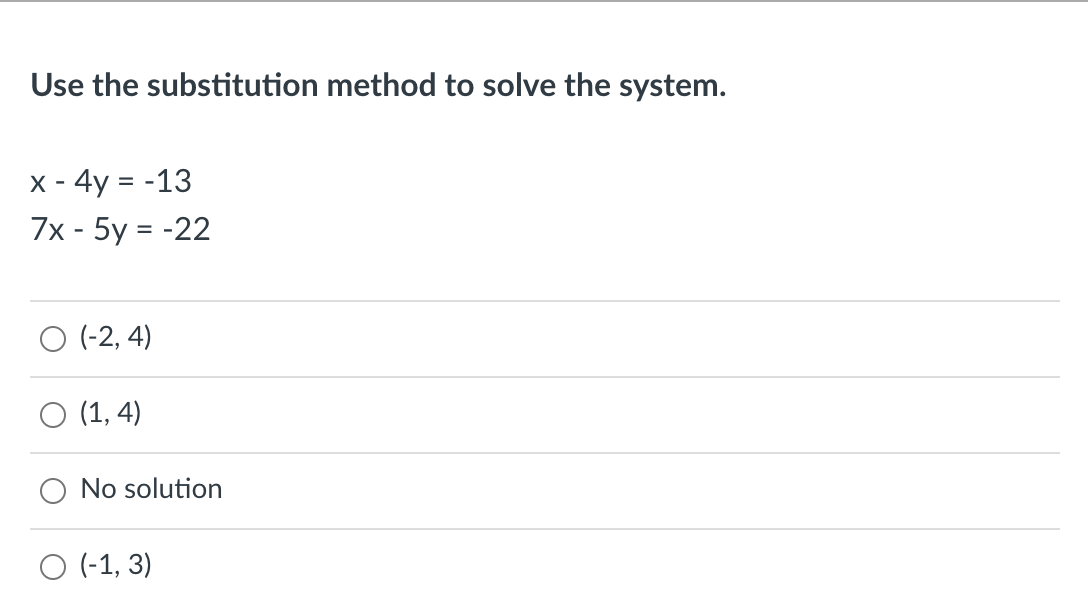
Task: Click the "(-2, 4)" answer label text
Action: coord(116,336)
